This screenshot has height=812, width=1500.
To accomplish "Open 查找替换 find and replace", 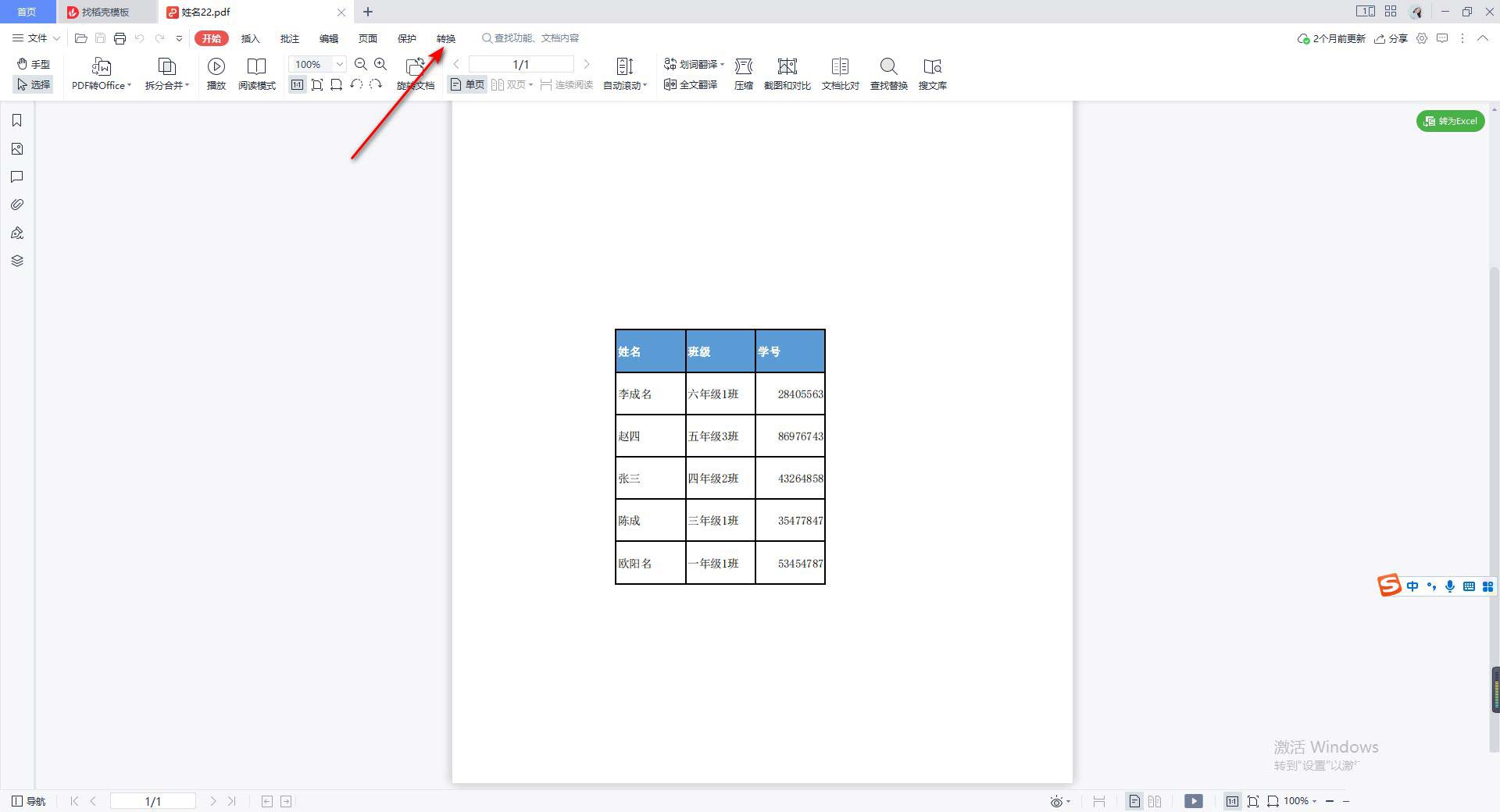I will [x=889, y=74].
